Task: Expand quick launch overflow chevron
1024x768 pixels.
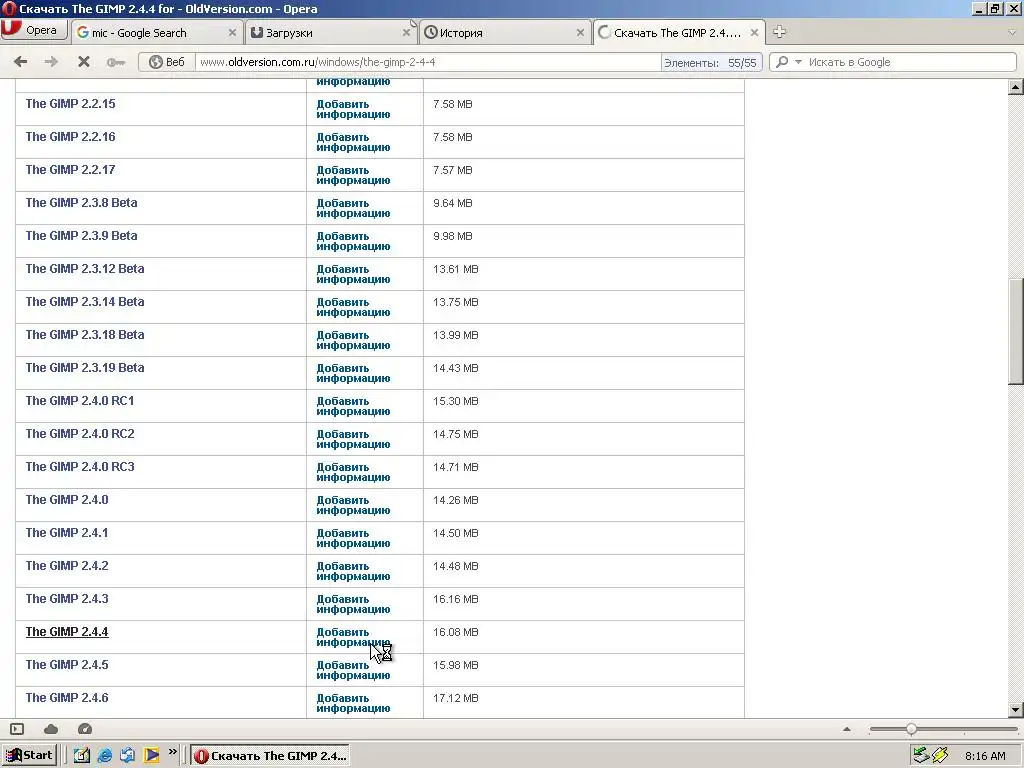Action: pyautogui.click(x=172, y=752)
